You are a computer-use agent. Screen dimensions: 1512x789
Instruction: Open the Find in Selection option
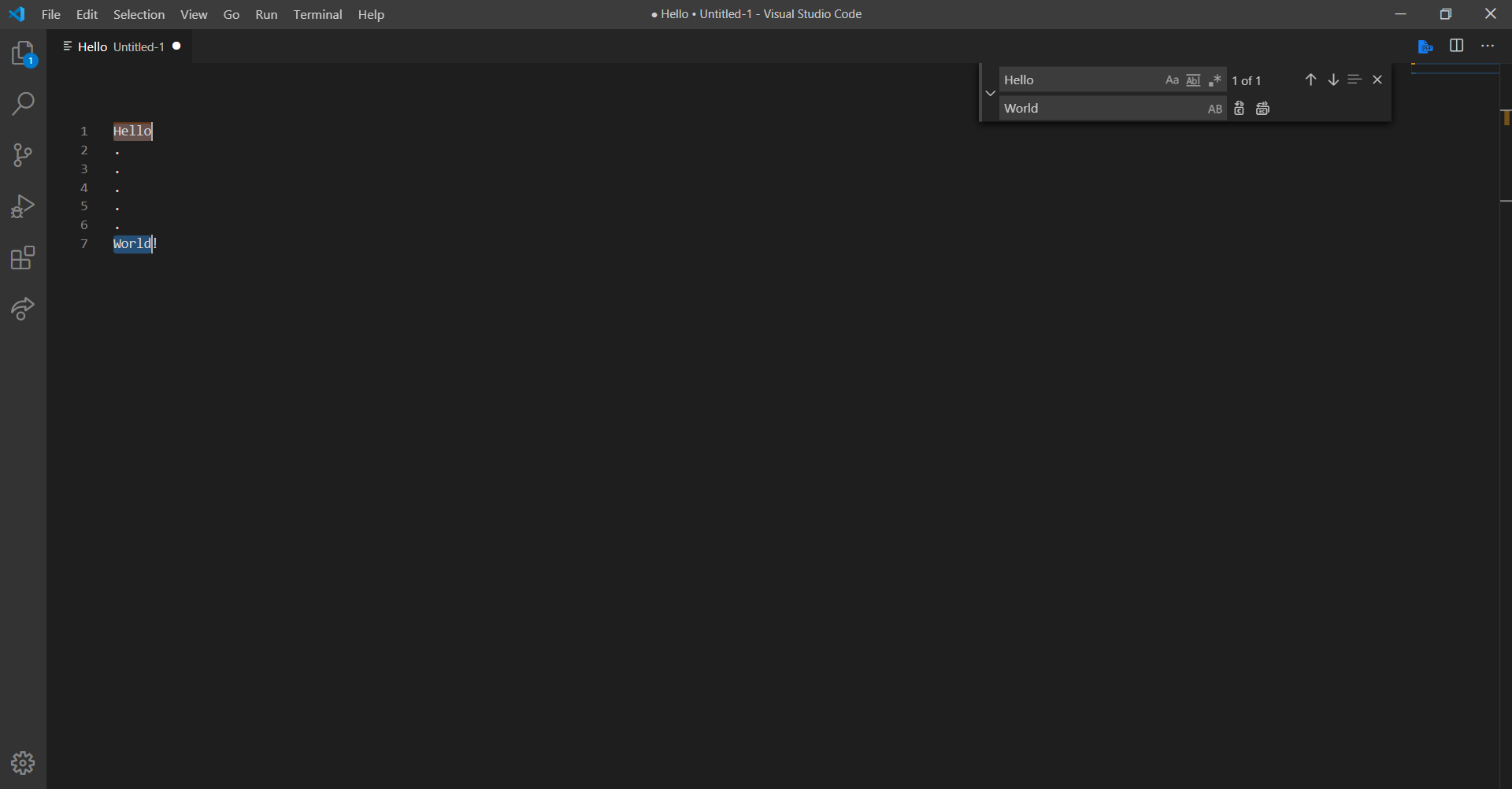[1354, 80]
